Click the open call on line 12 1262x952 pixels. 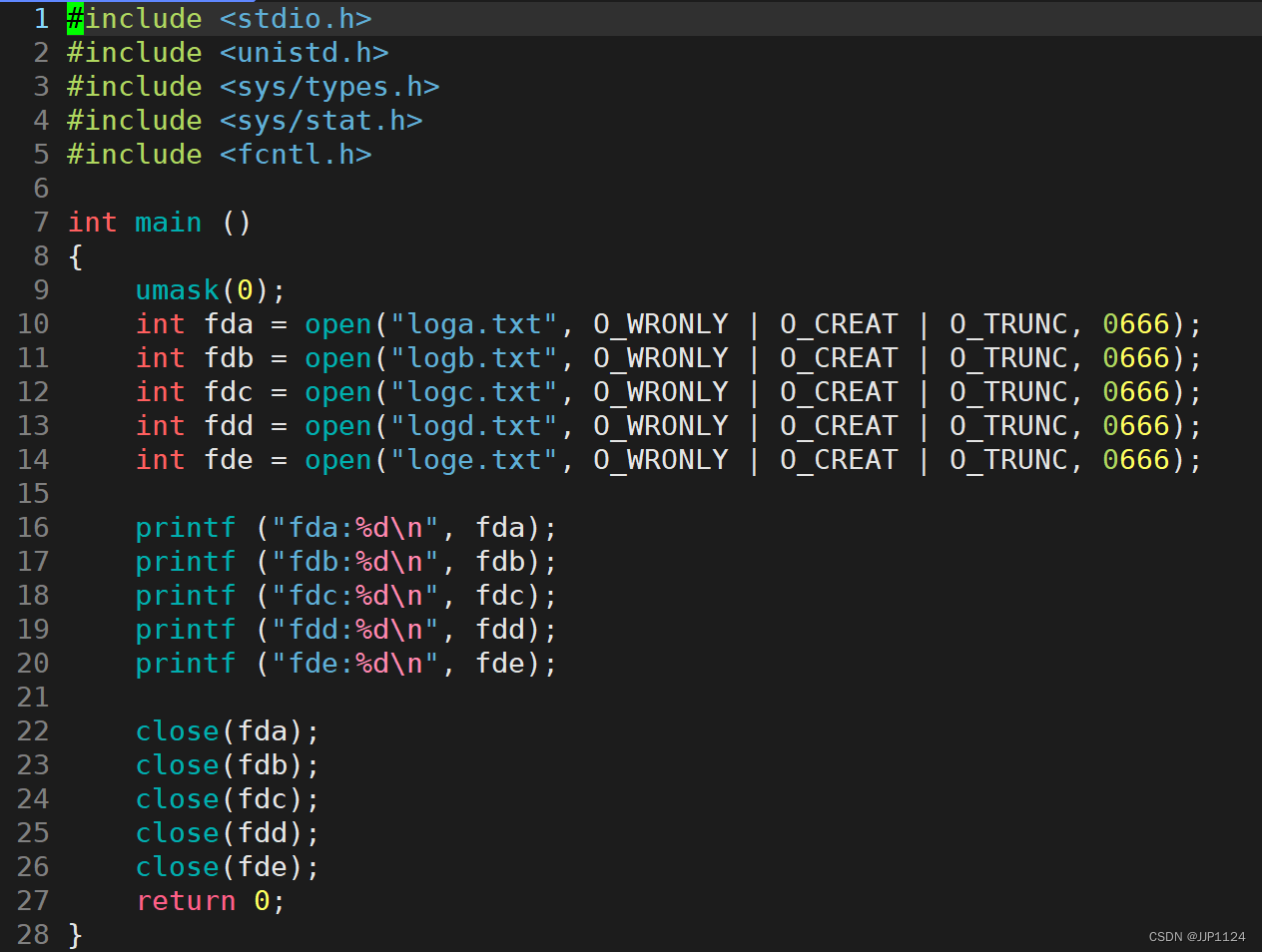point(337,392)
